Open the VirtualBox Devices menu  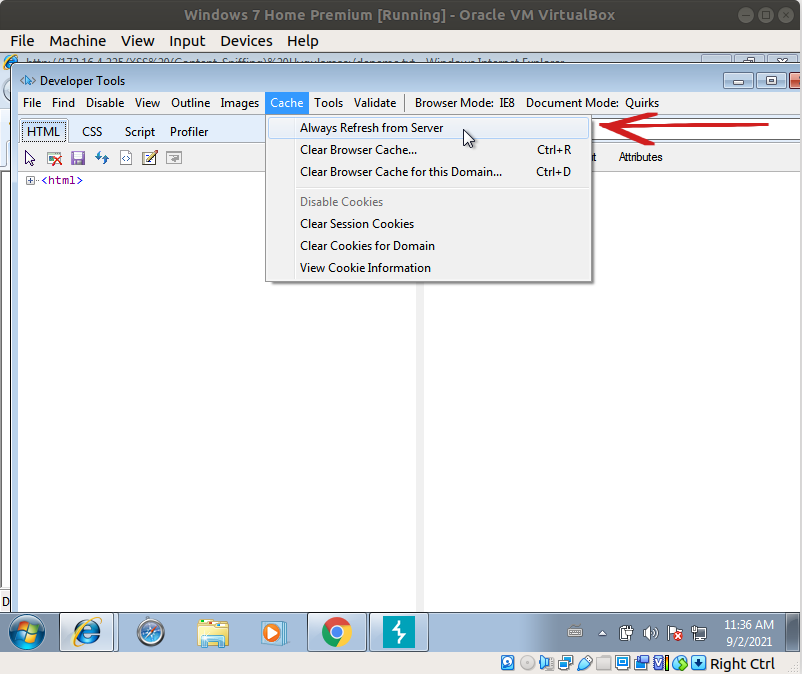click(247, 41)
